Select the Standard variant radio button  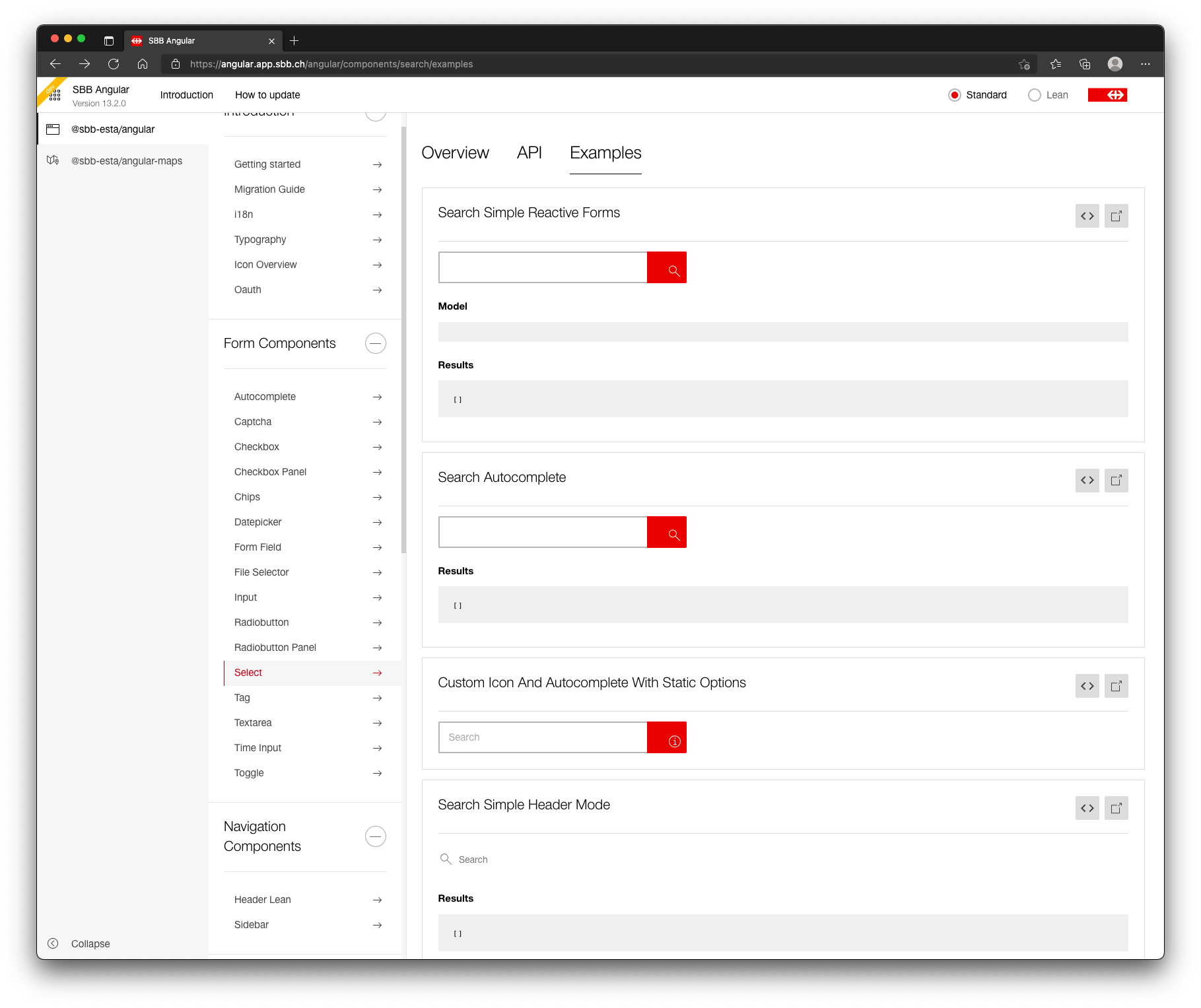[955, 95]
